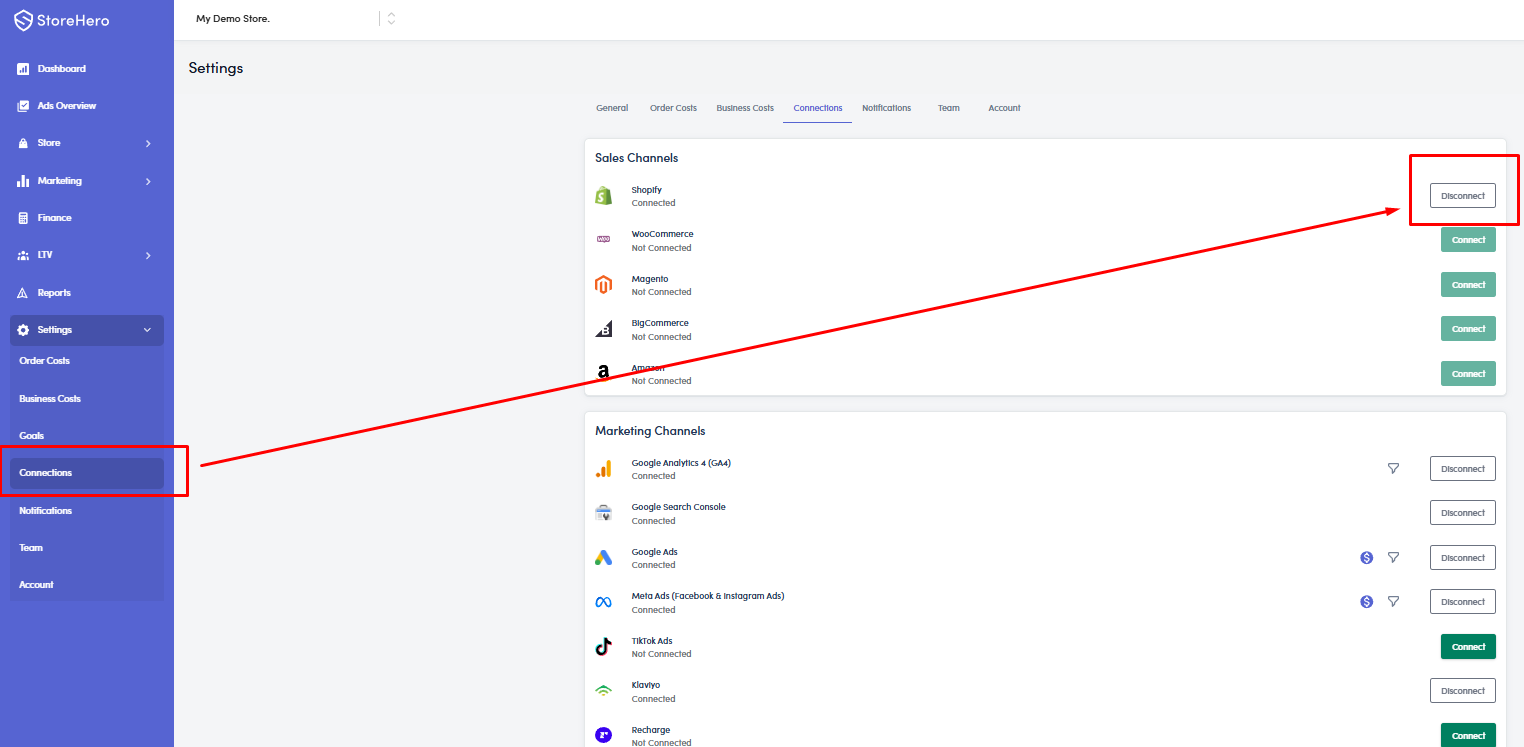Viewport: 1524px width, 747px height.
Task: Disconnect Google Analytics 4 (GA4)
Action: 1463,469
